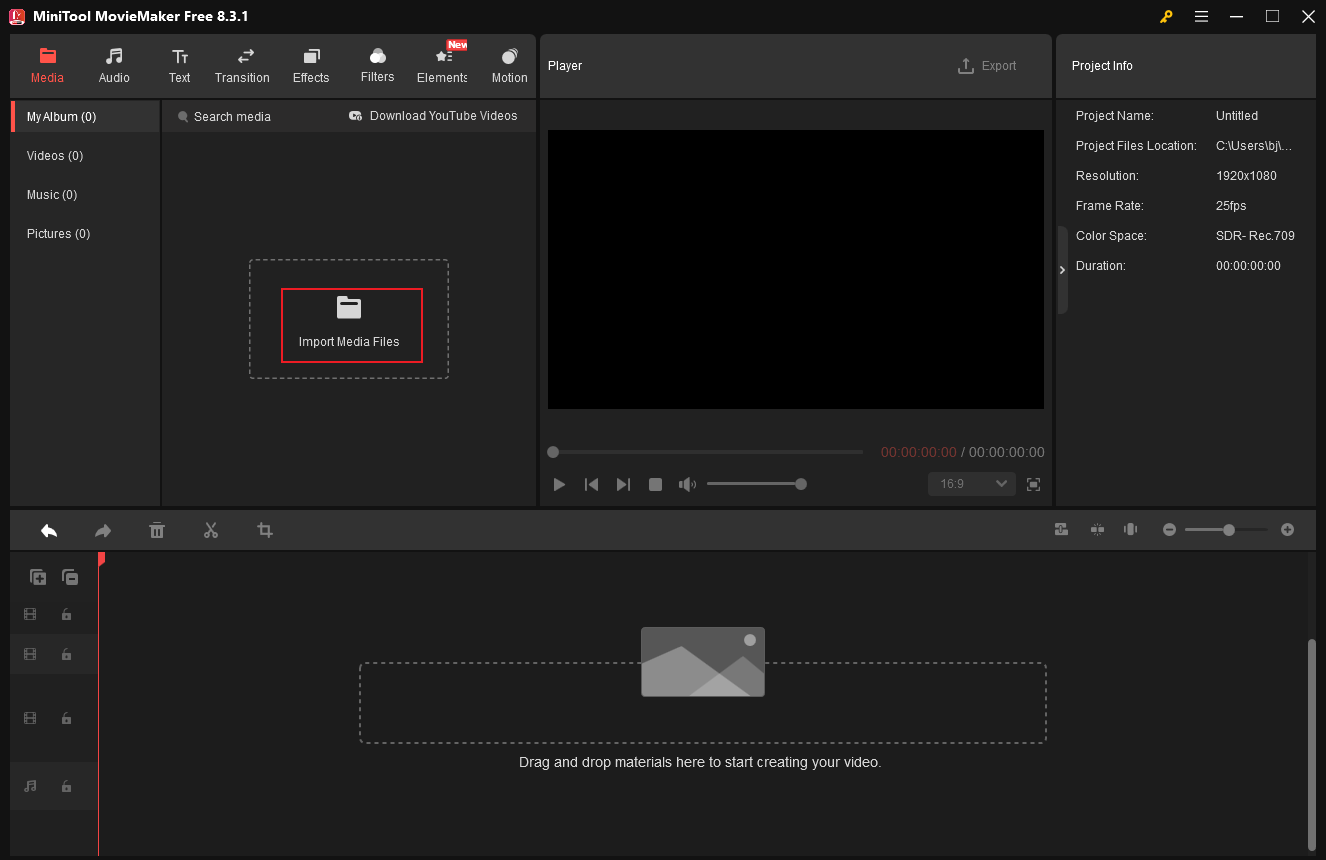Click the Delete (trash) icon
Screen dimensions: 1326x860
(157, 530)
